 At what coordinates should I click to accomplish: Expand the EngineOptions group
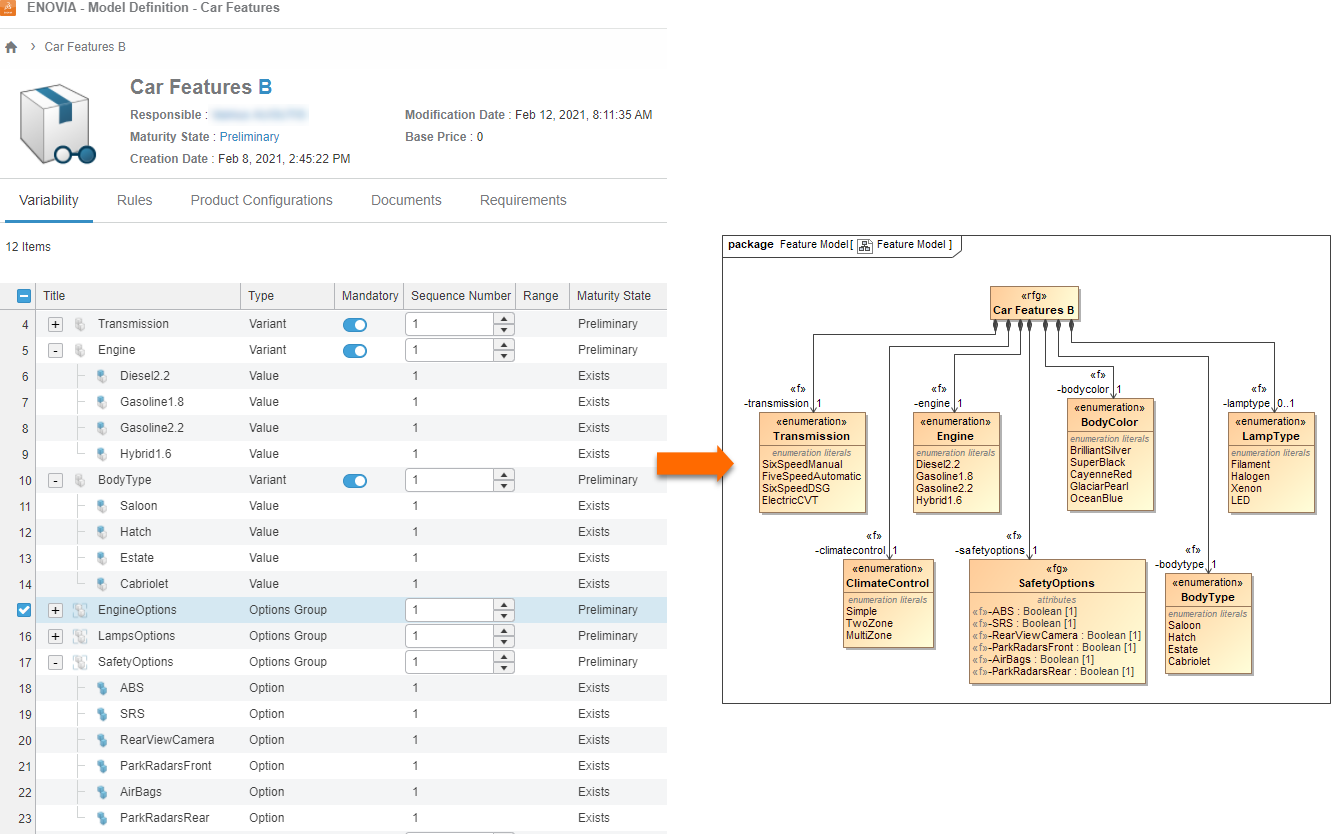(55, 609)
